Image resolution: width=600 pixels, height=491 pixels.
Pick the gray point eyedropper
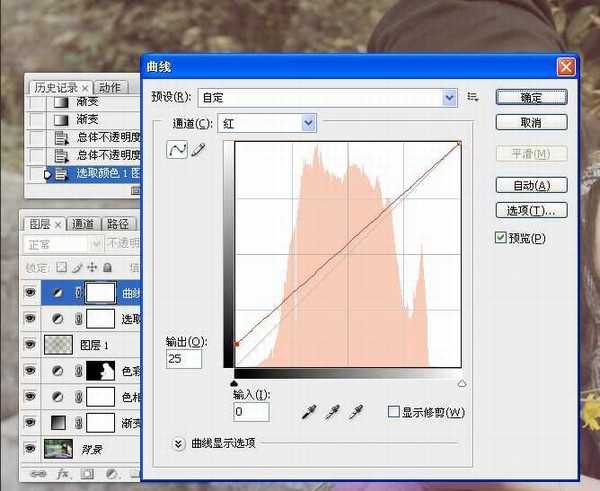[332, 412]
